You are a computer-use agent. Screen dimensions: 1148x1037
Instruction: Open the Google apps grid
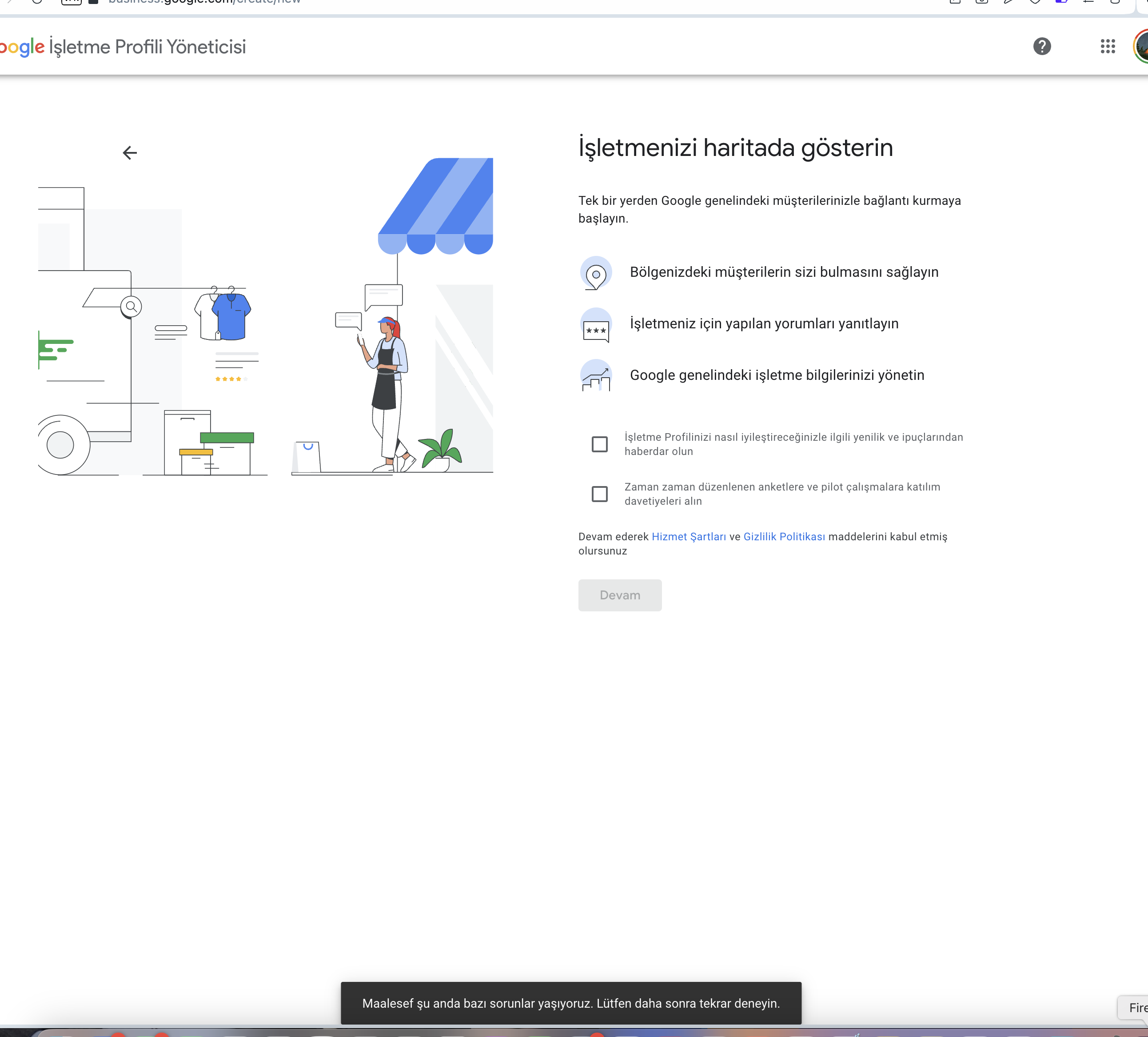click(1108, 46)
